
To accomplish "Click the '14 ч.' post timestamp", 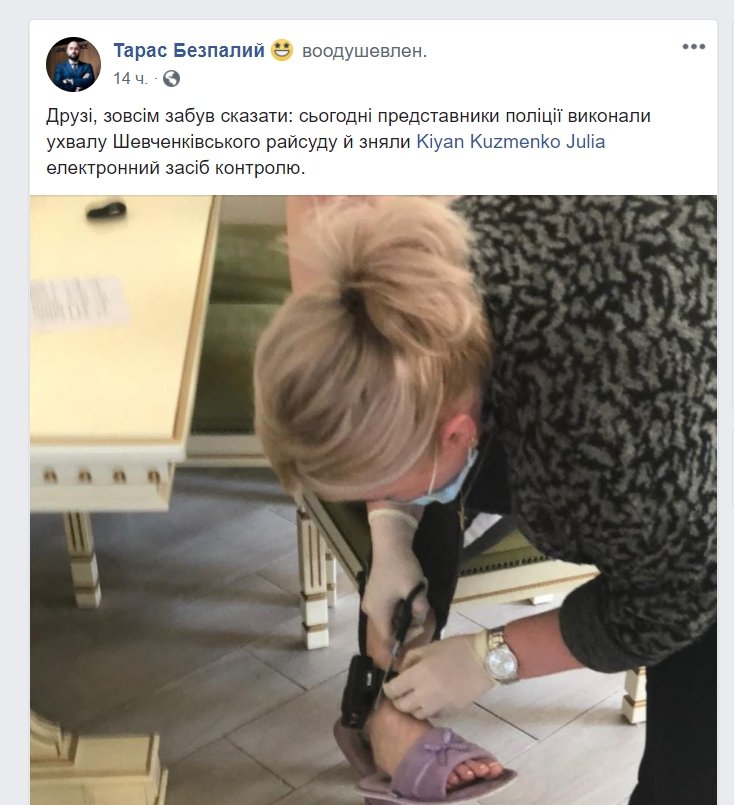I will point(130,79).
